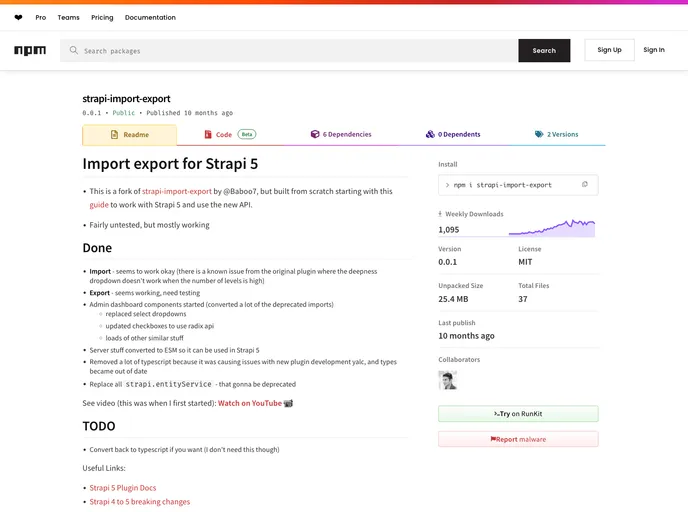Click the Total Files value 37

pos(523,299)
